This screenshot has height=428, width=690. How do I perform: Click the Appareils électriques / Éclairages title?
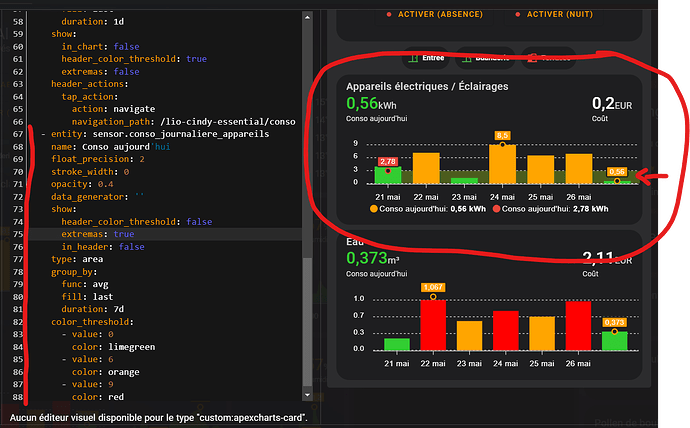pyautogui.click(x=427, y=86)
